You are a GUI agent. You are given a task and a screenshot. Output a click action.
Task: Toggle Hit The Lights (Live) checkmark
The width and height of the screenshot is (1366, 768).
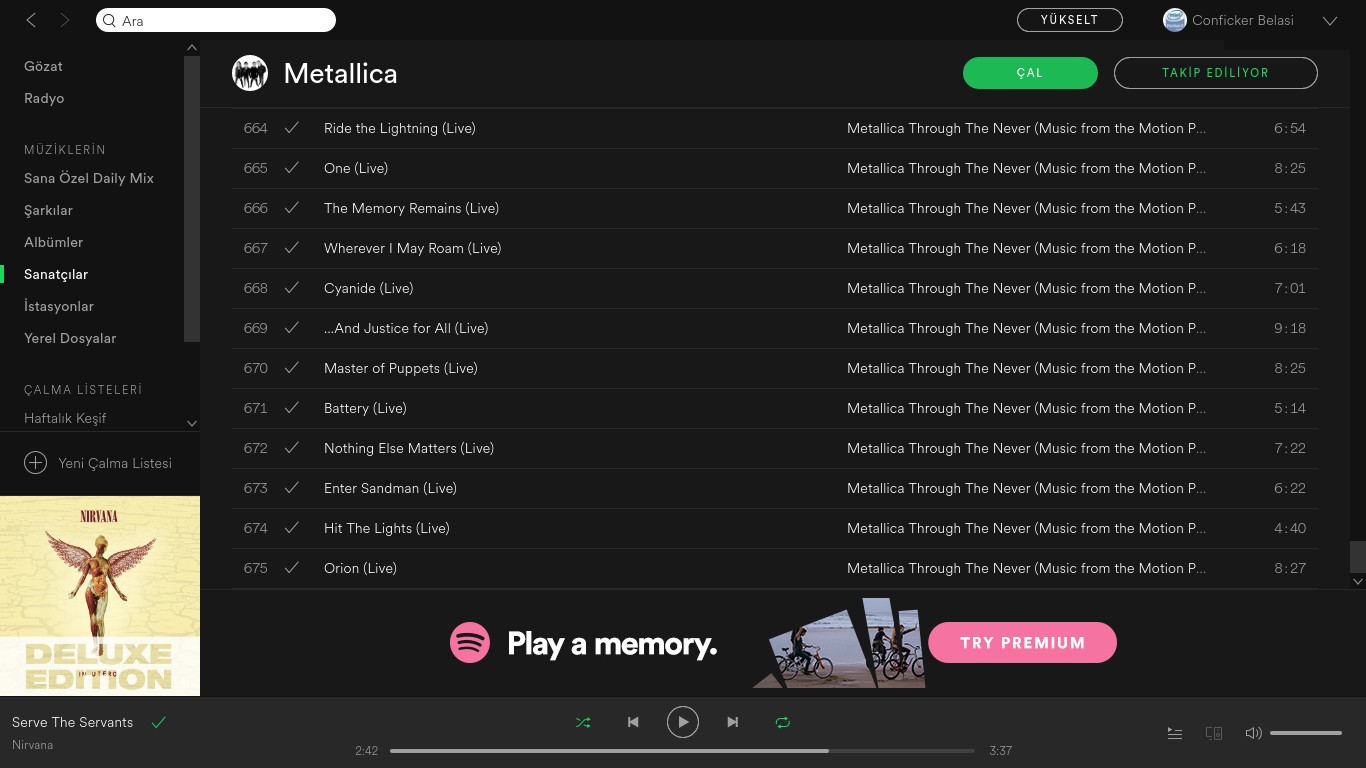tap(292, 528)
